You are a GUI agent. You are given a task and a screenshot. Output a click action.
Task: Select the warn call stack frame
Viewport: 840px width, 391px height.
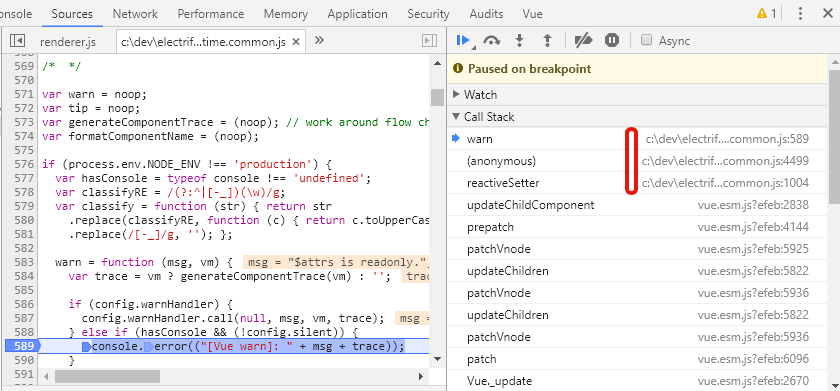click(x=638, y=139)
